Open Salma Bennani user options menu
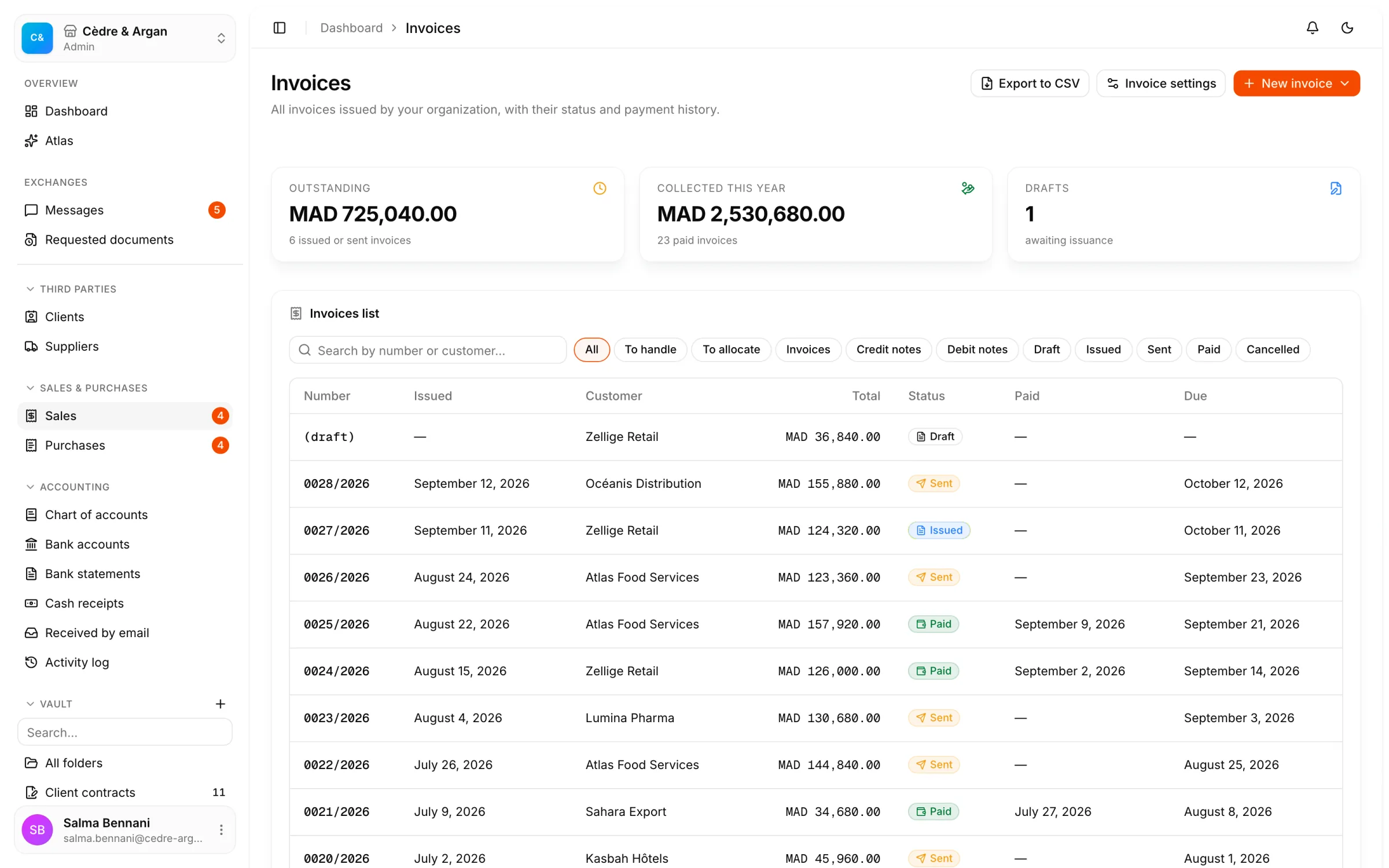This screenshot has height=868, width=1389. click(221, 830)
